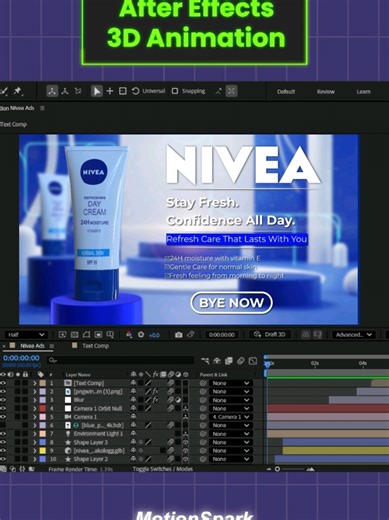Click the snap collapse-arrow icon
The image size is (389, 520).
(x=218, y=91)
